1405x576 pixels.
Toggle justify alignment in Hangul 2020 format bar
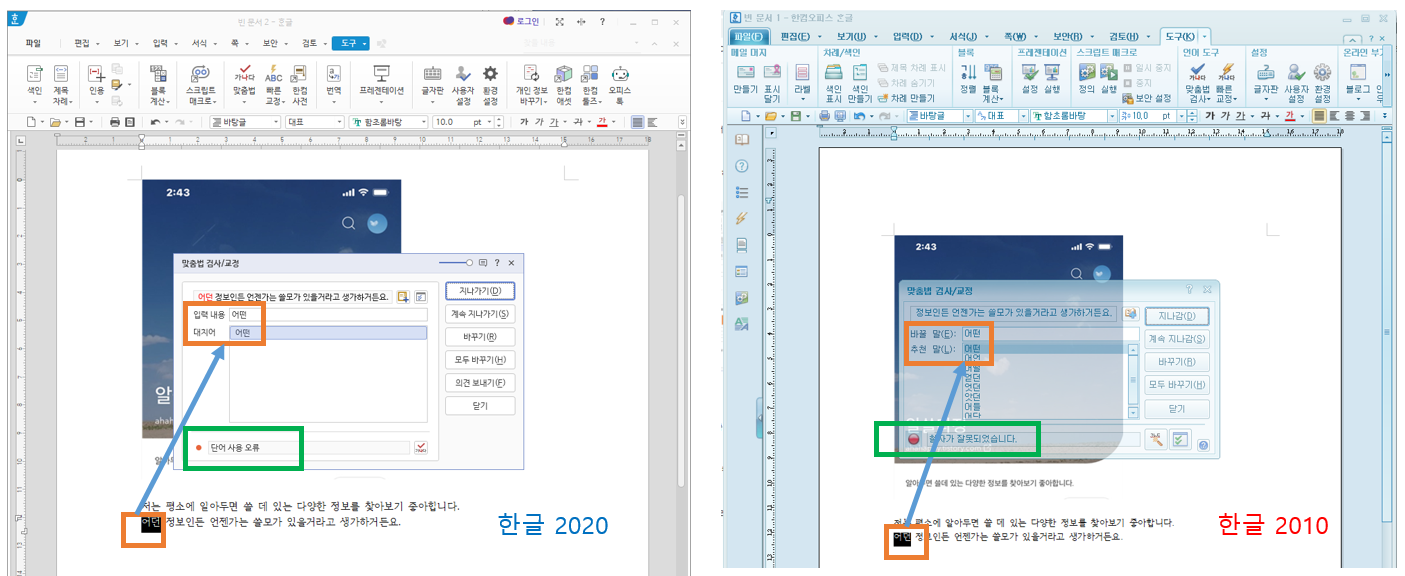pos(638,122)
